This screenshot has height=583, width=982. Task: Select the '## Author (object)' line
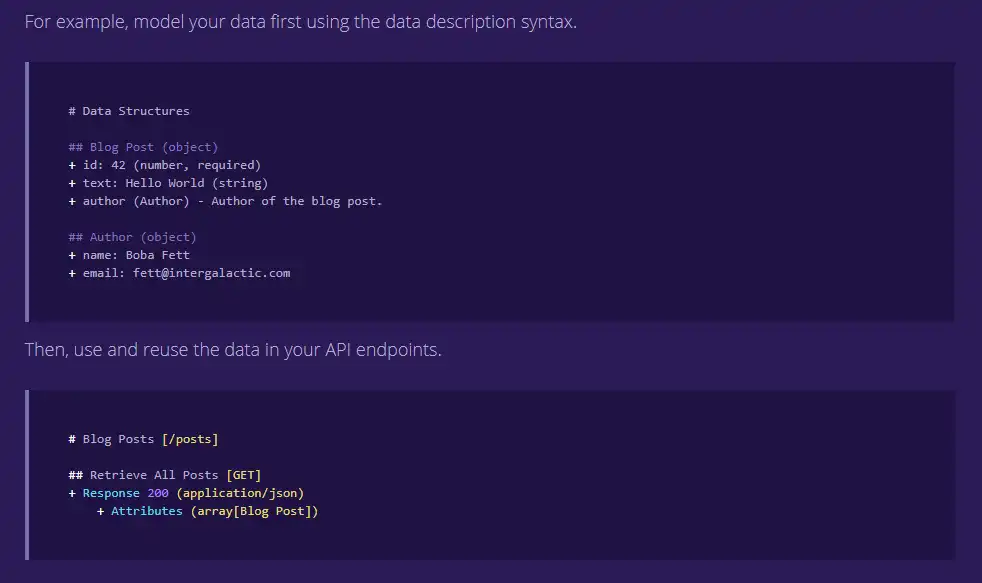tap(132, 237)
